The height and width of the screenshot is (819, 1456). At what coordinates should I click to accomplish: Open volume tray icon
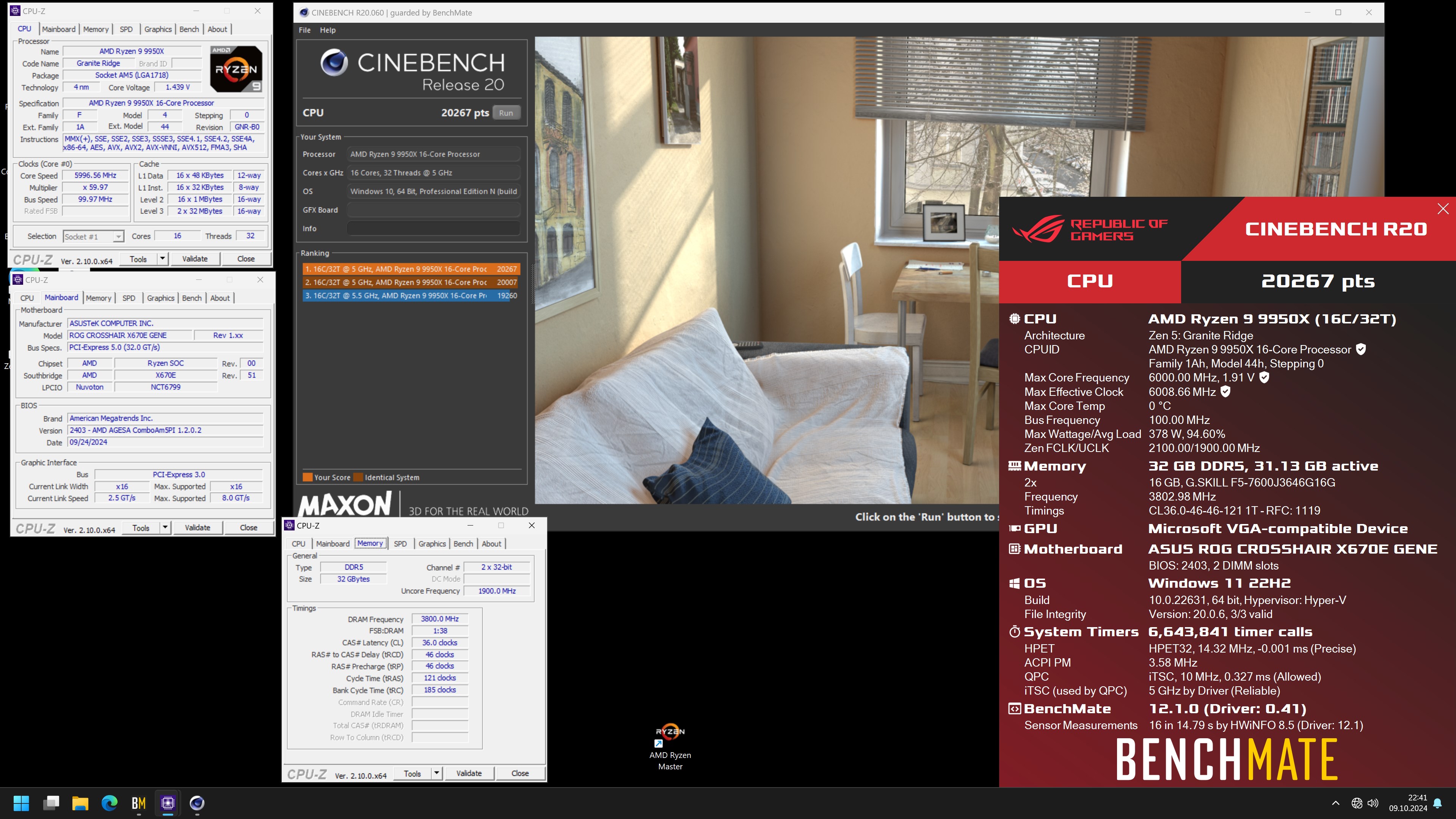1373,803
